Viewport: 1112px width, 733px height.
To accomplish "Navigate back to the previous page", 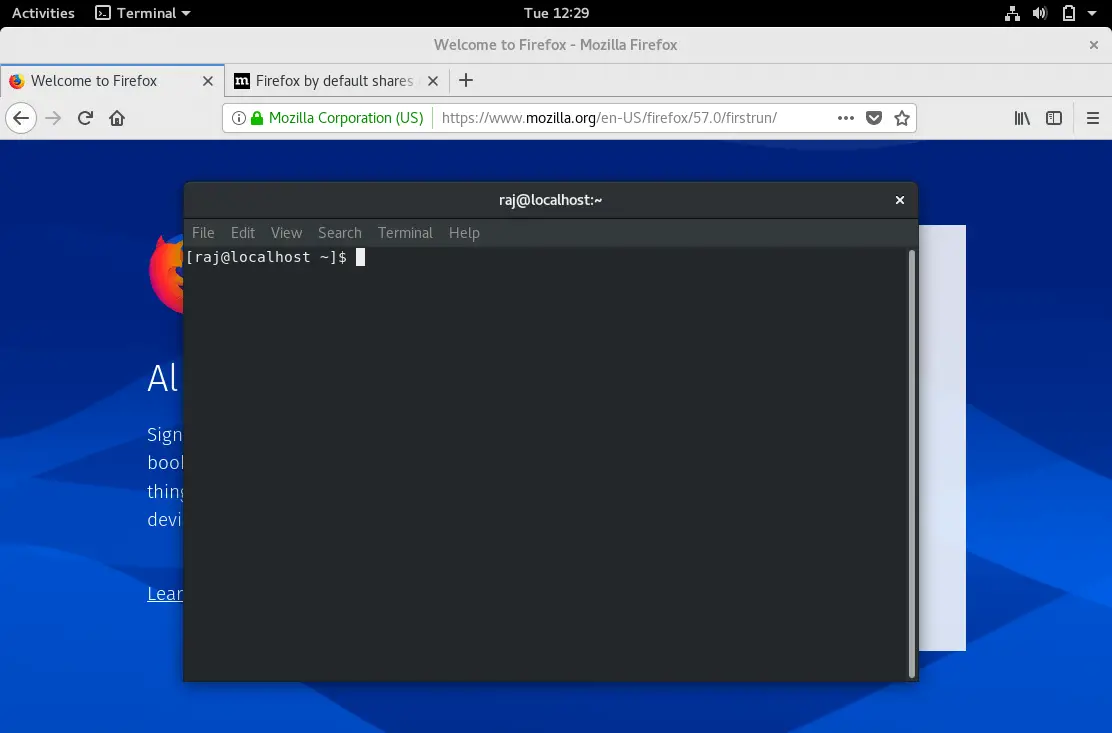I will click(21, 117).
